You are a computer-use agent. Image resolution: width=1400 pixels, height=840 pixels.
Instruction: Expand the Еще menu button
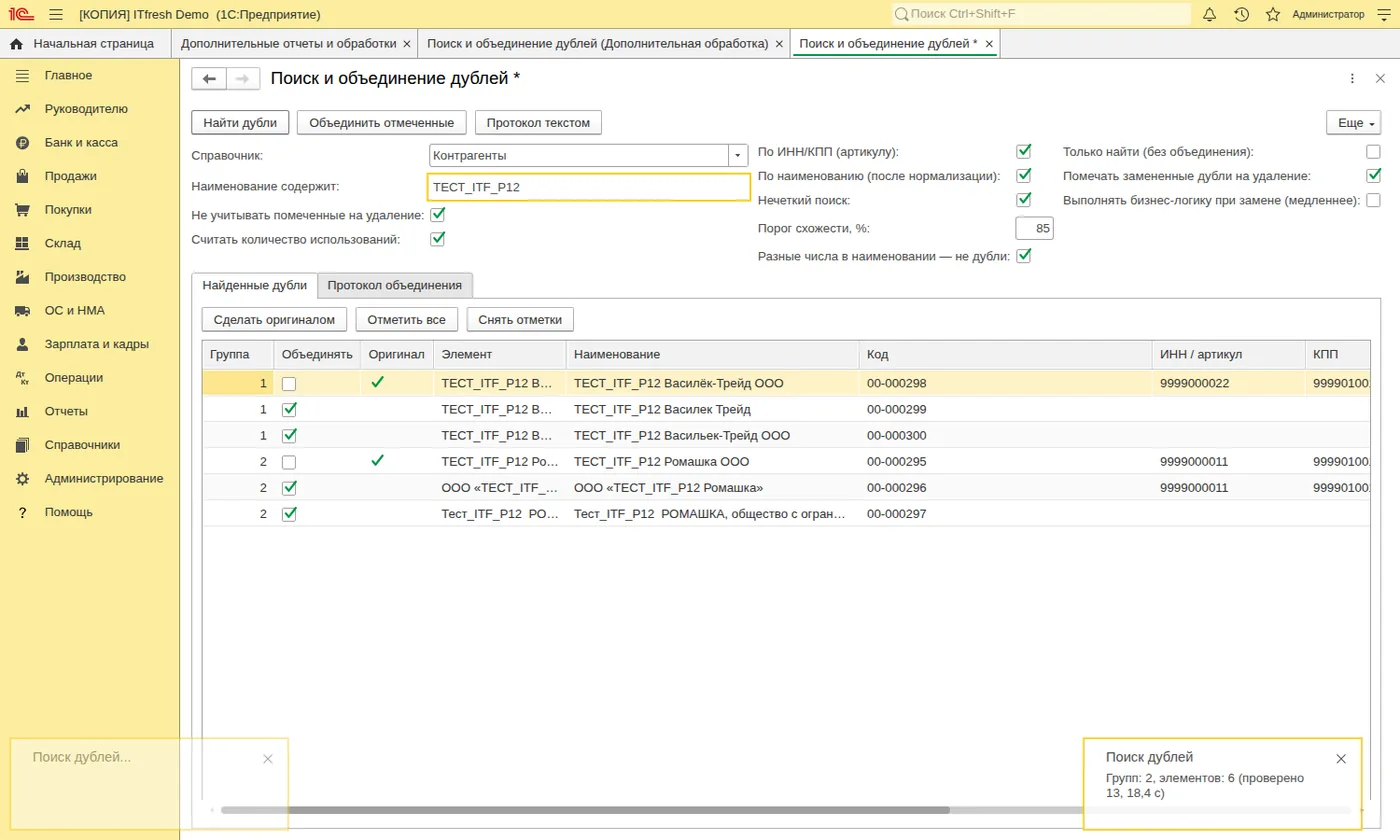(x=1356, y=123)
